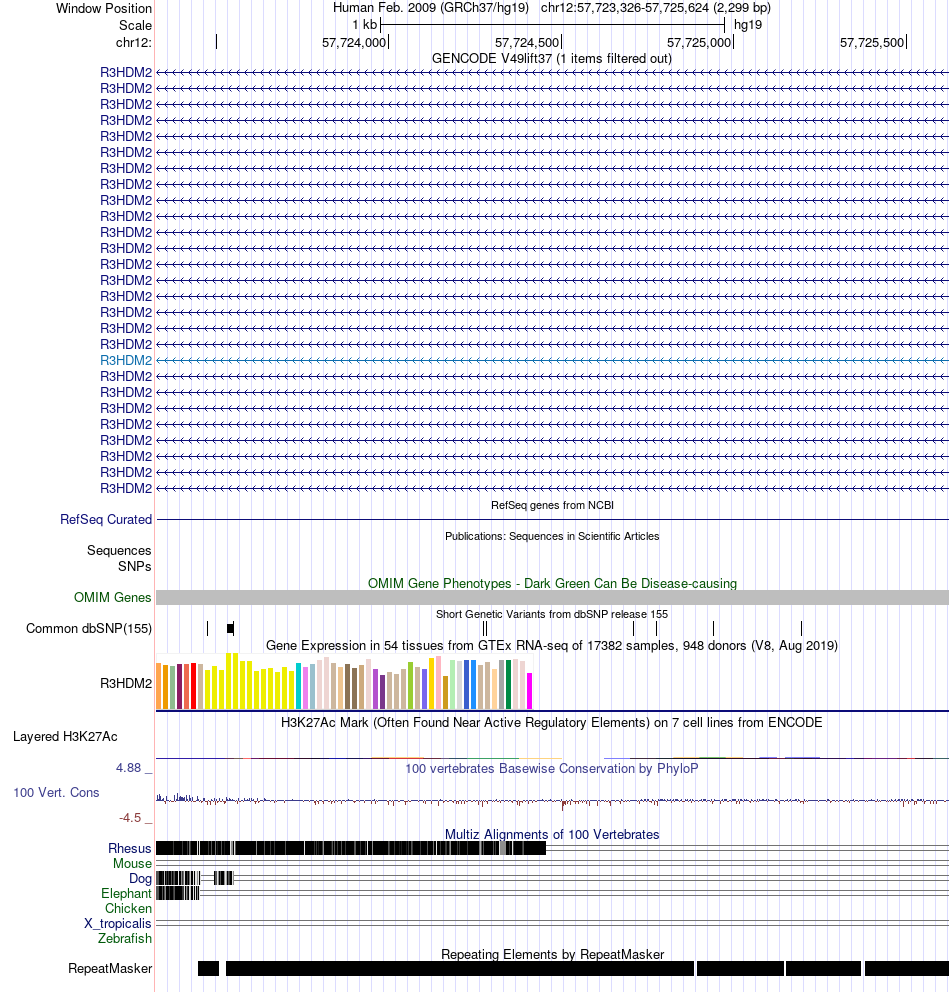
Task: Click the SNPs track label
Action: tap(134, 566)
